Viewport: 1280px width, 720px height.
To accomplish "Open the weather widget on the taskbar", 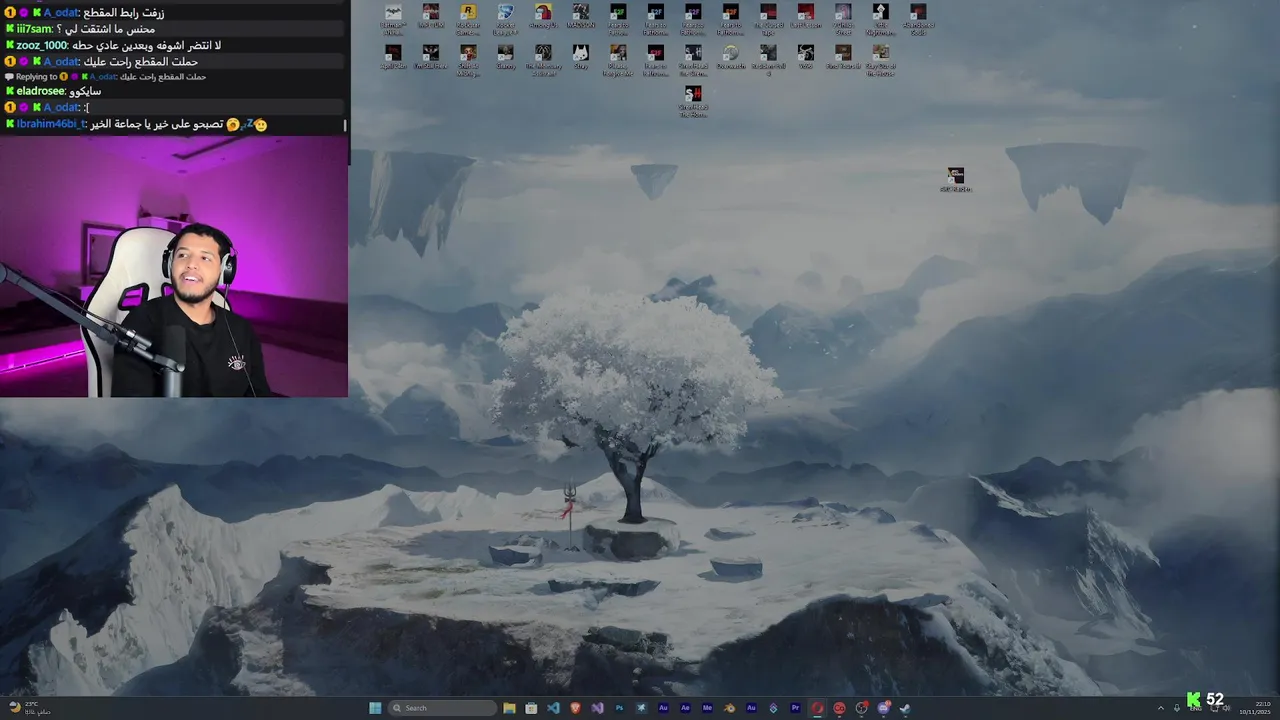I will point(28,708).
